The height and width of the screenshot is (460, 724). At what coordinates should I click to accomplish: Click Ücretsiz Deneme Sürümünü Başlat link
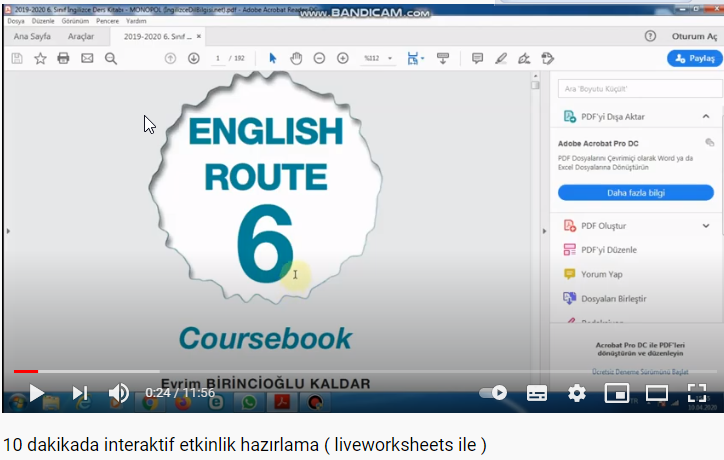tap(640, 372)
